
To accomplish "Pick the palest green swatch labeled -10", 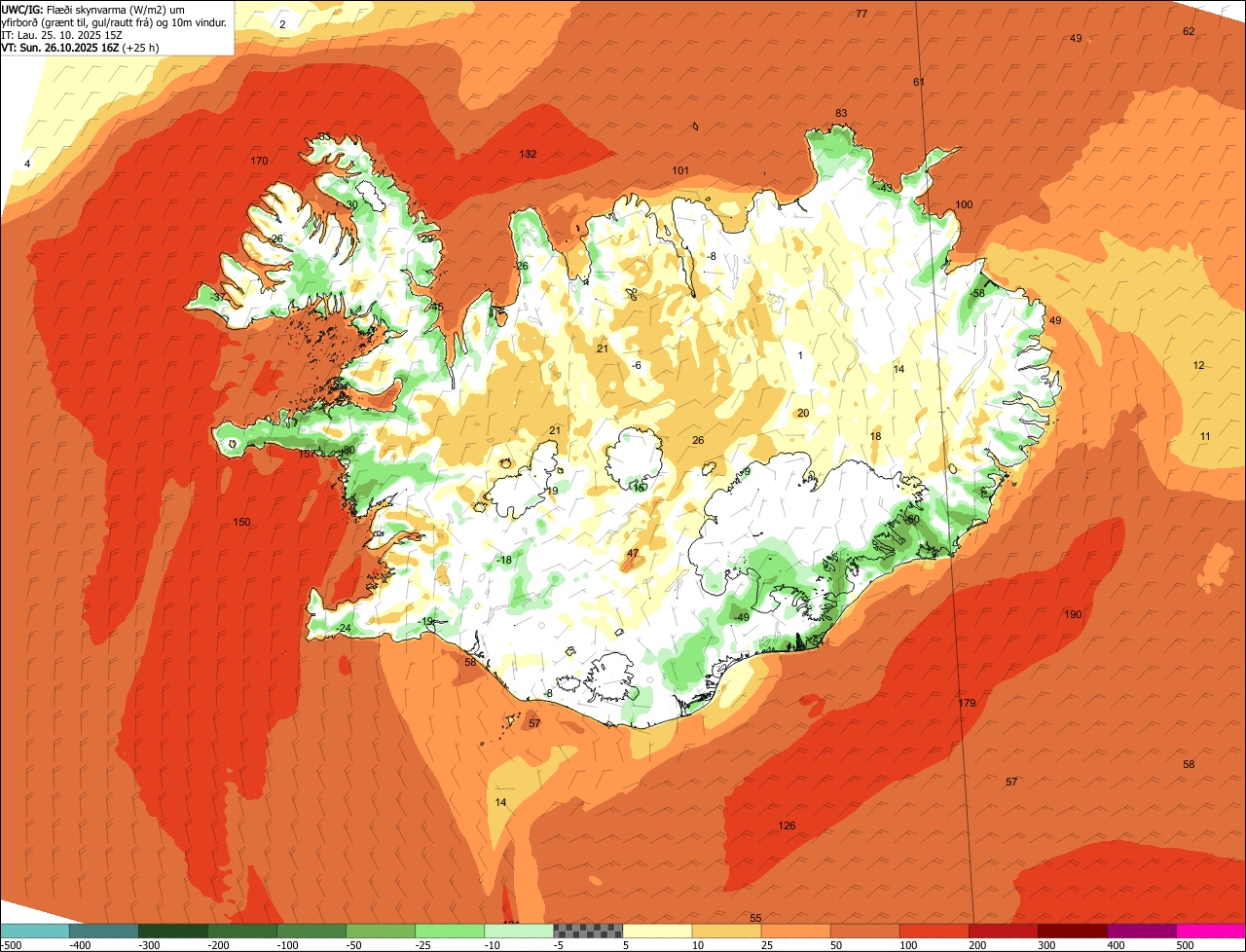I will click(x=519, y=931).
